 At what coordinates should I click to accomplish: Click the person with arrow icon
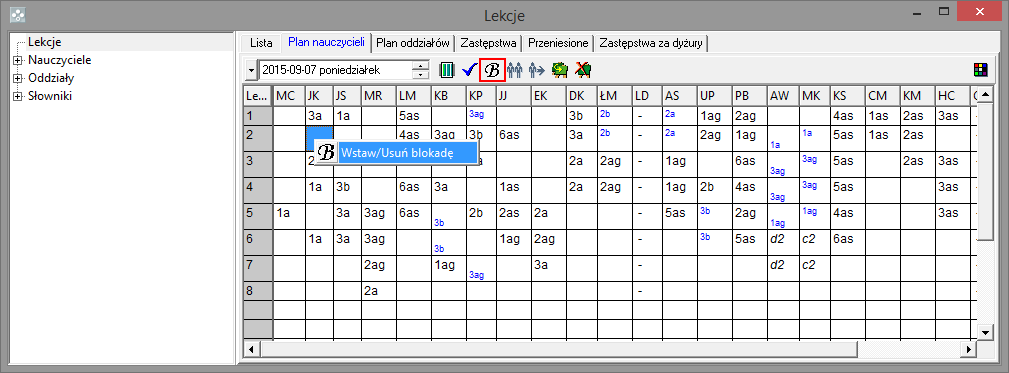(x=537, y=69)
